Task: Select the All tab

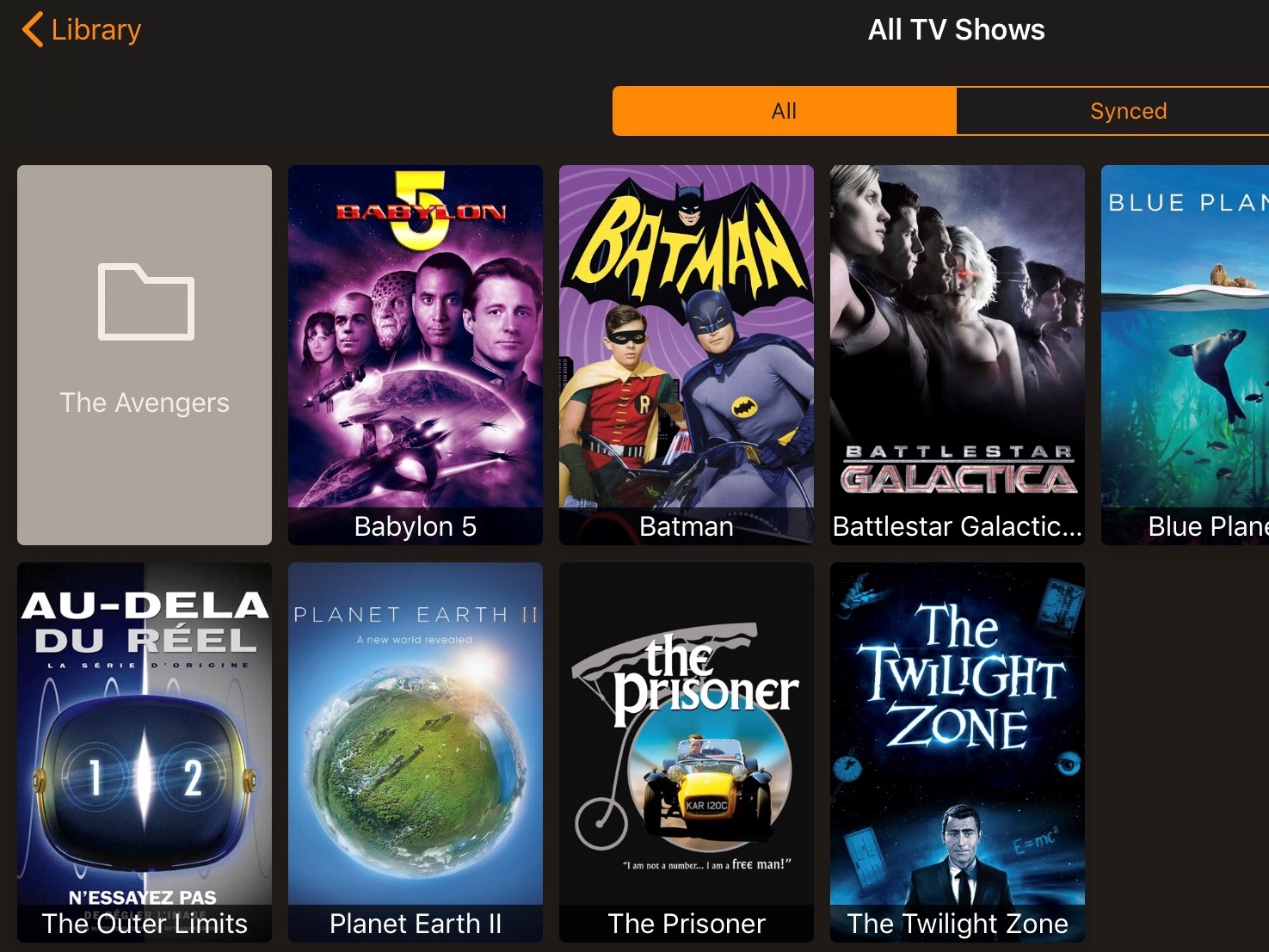Action: tap(784, 111)
